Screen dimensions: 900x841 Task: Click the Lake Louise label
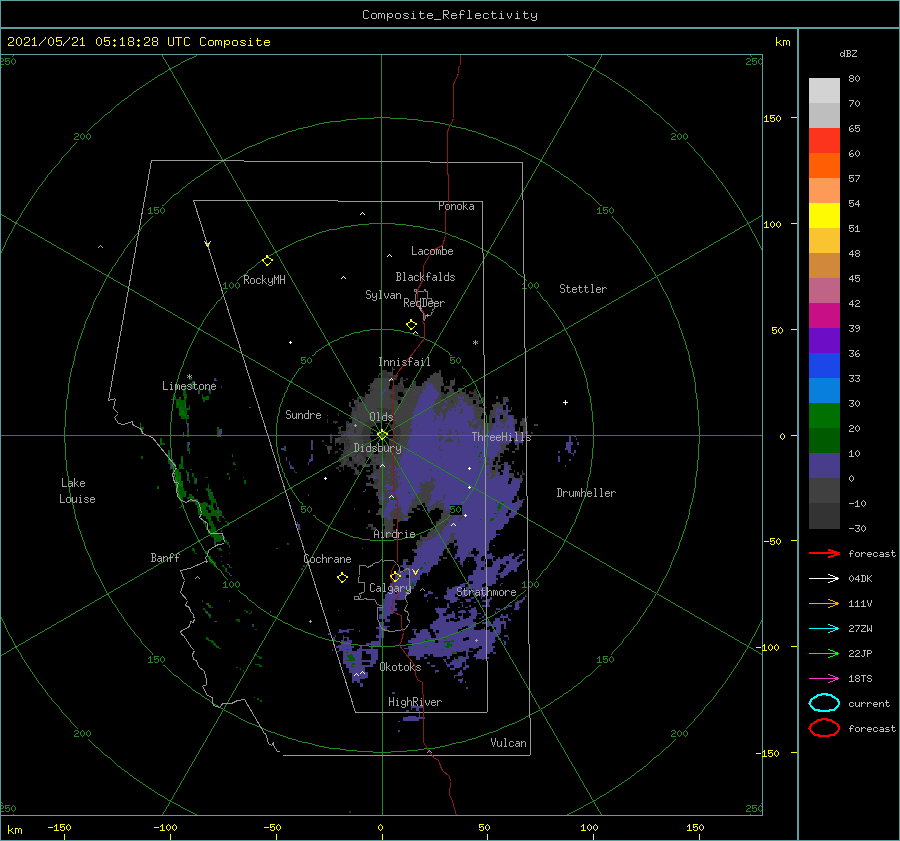[77, 491]
